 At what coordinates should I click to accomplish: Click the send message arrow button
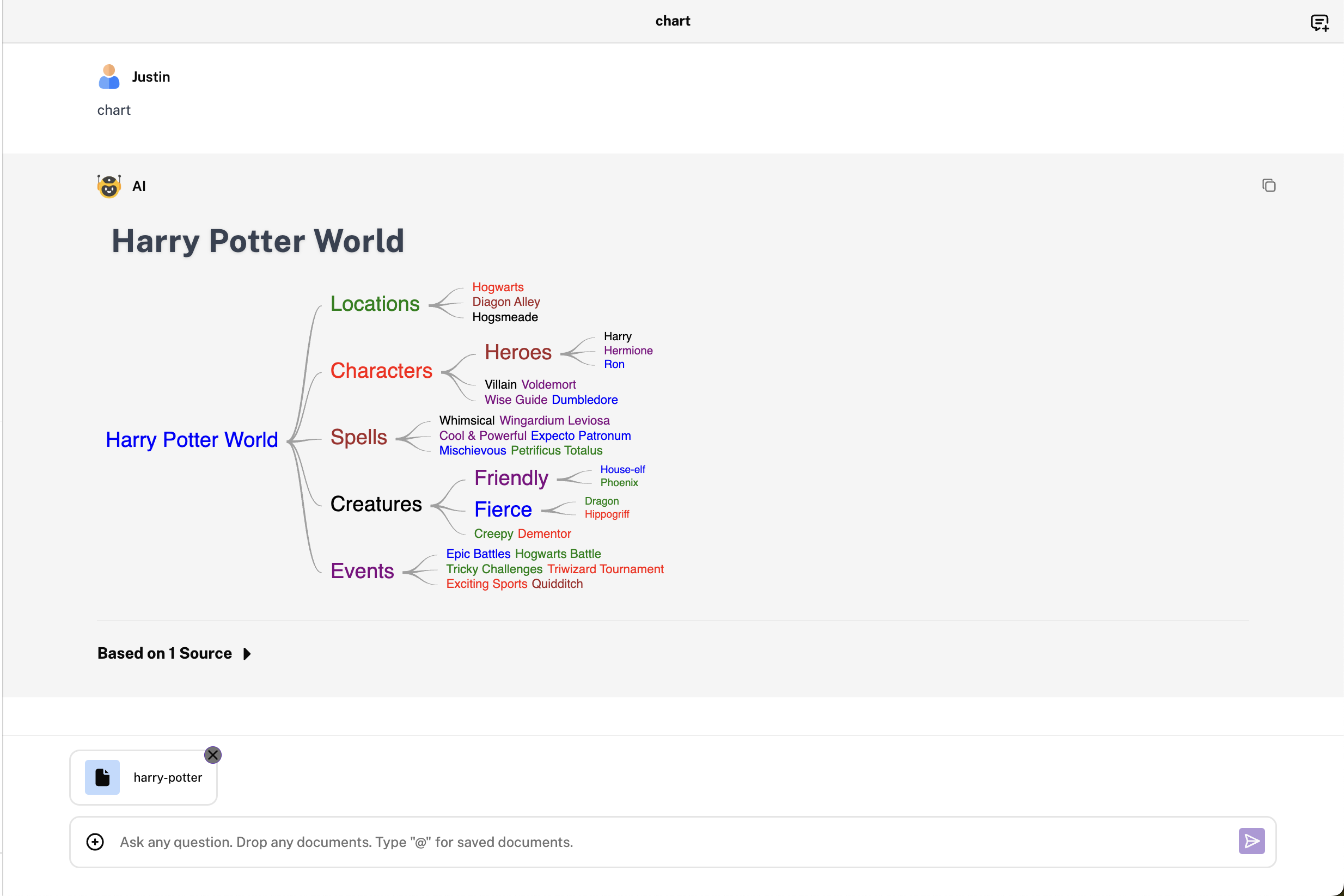point(1251,841)
